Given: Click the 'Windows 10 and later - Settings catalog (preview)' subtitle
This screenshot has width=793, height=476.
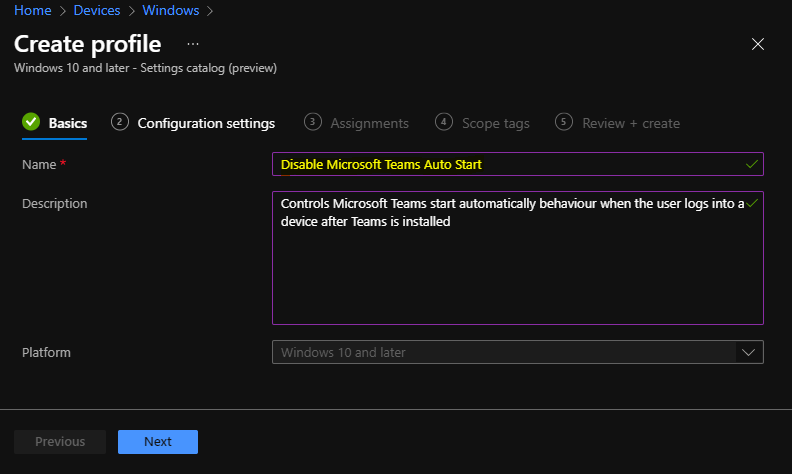Looking at the screenshot, I should click(145, 68).
